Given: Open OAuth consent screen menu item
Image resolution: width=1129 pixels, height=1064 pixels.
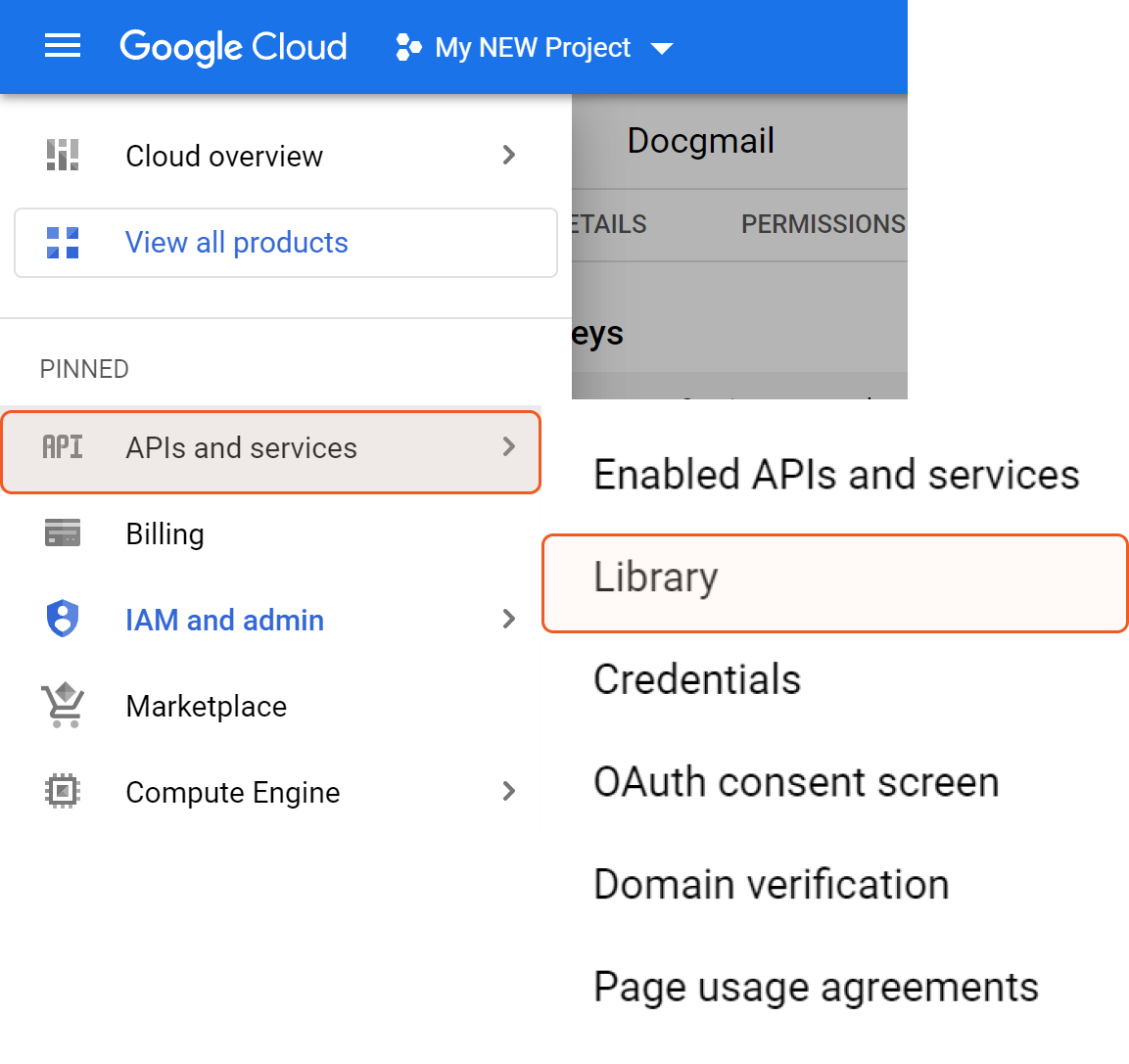Looking at the screenshot, I should pyautogui.click(x=796, y=782).
